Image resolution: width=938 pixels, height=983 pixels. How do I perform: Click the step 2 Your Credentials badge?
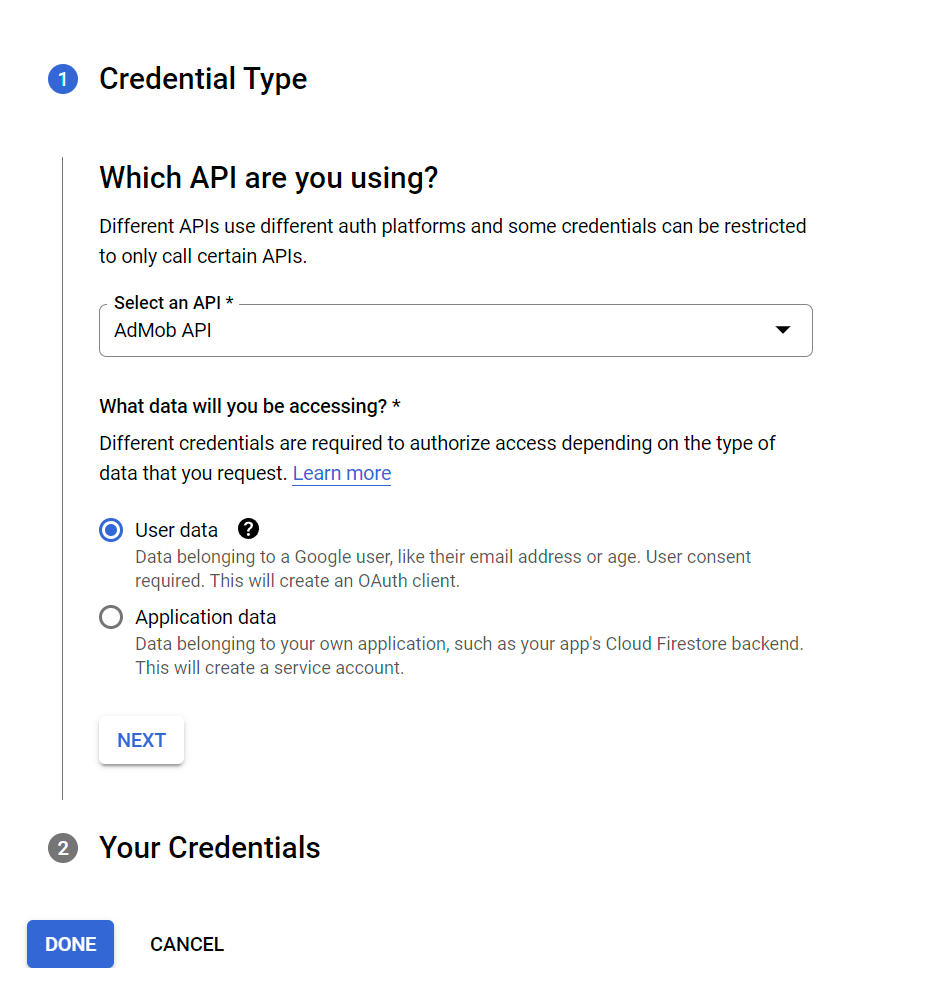[x=62, y=847]
